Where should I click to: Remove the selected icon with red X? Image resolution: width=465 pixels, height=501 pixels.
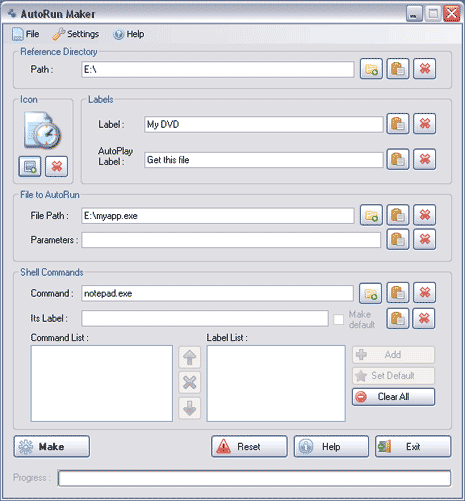57,166
